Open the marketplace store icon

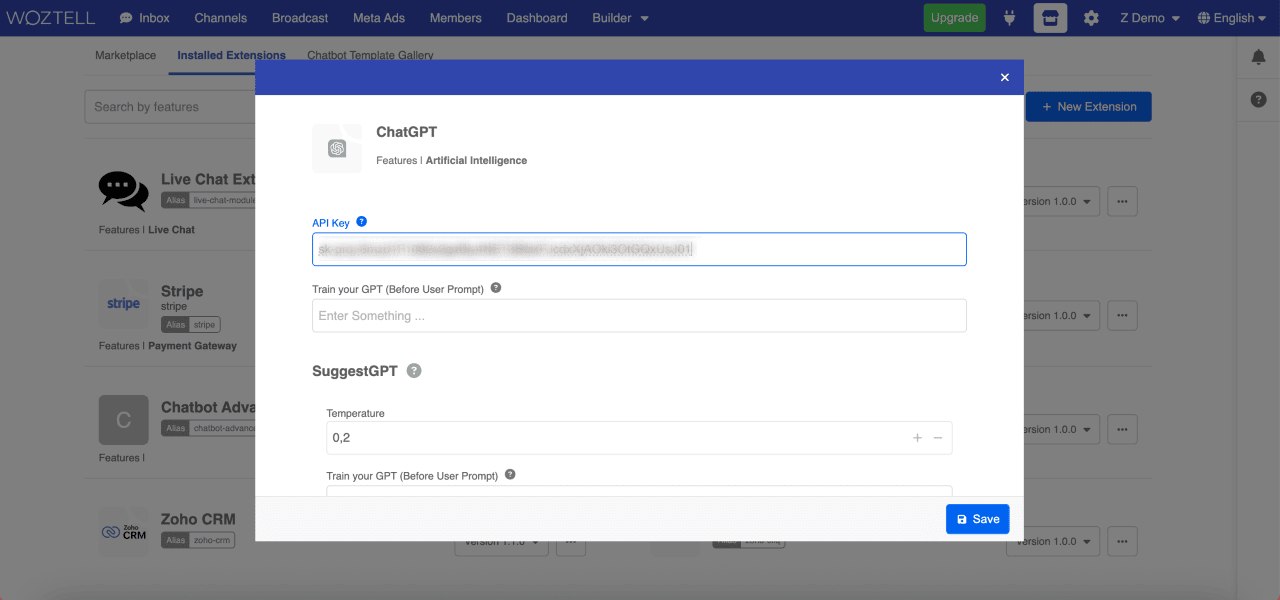pyautogui.click(x=1050, y=18)
